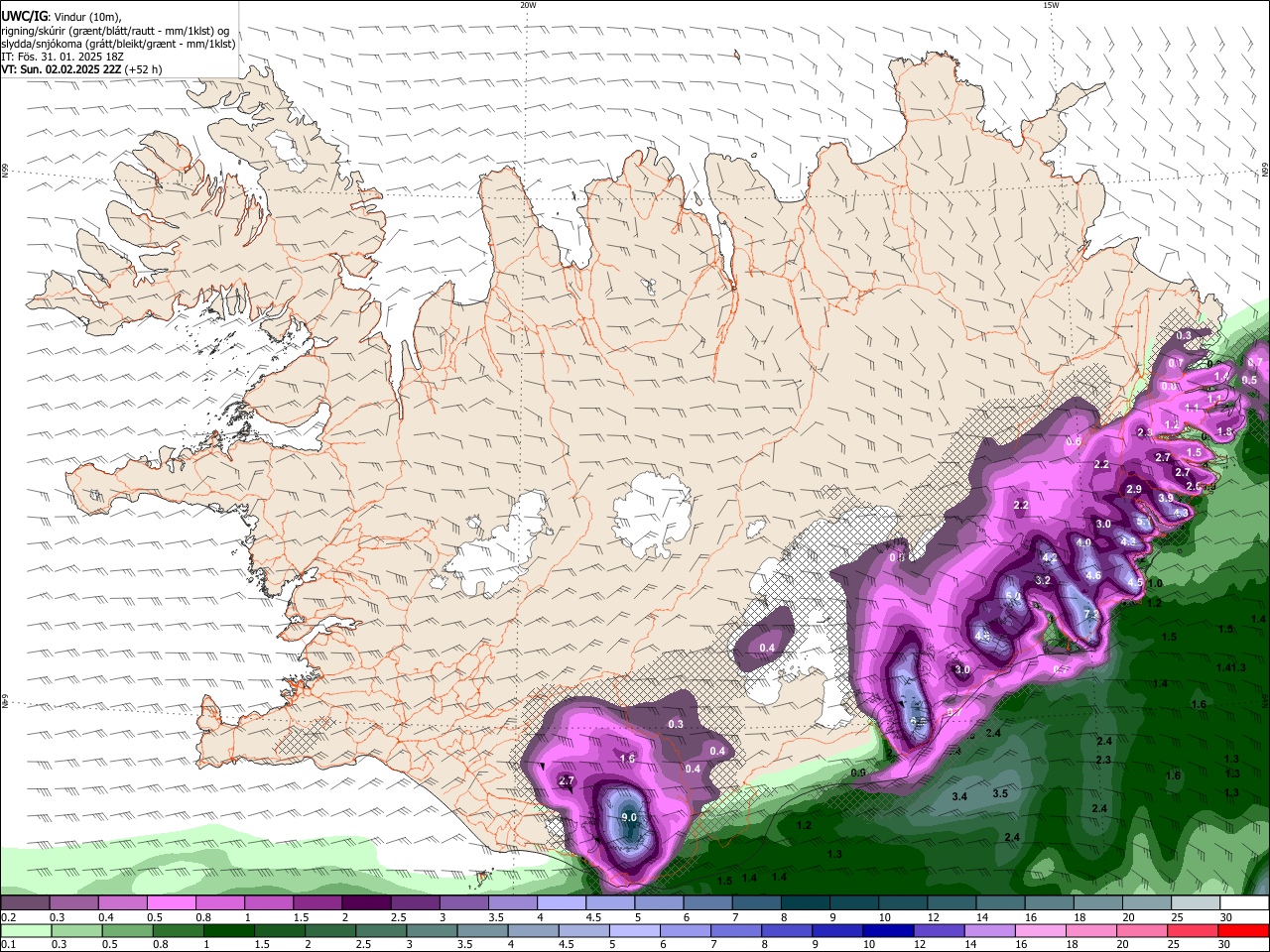The image size is (1270, 952).
Task: Click the '4.2' value in the southeast snow band
Action: coord(1050,559)
